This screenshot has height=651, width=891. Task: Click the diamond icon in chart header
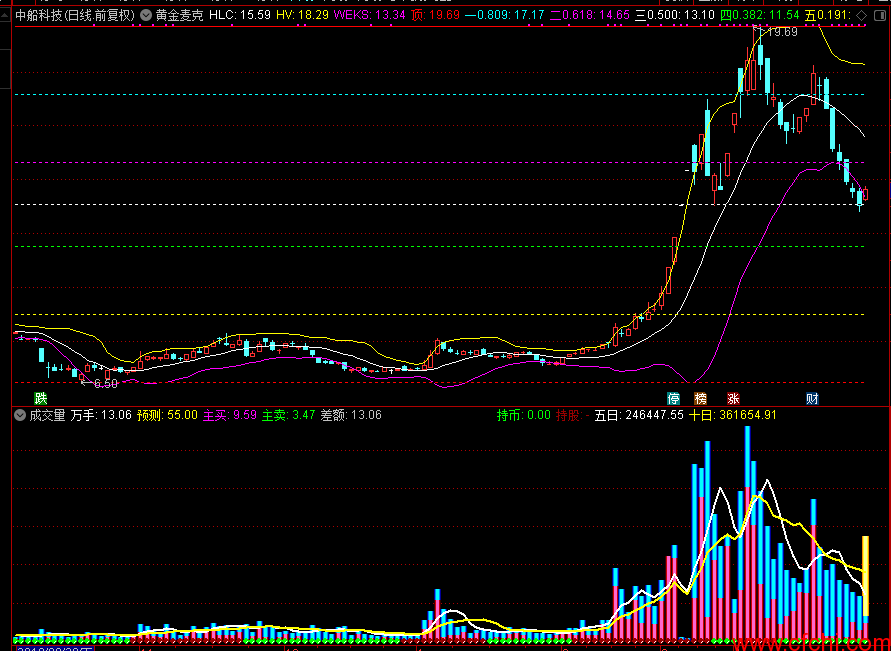[x=861, y=15]
